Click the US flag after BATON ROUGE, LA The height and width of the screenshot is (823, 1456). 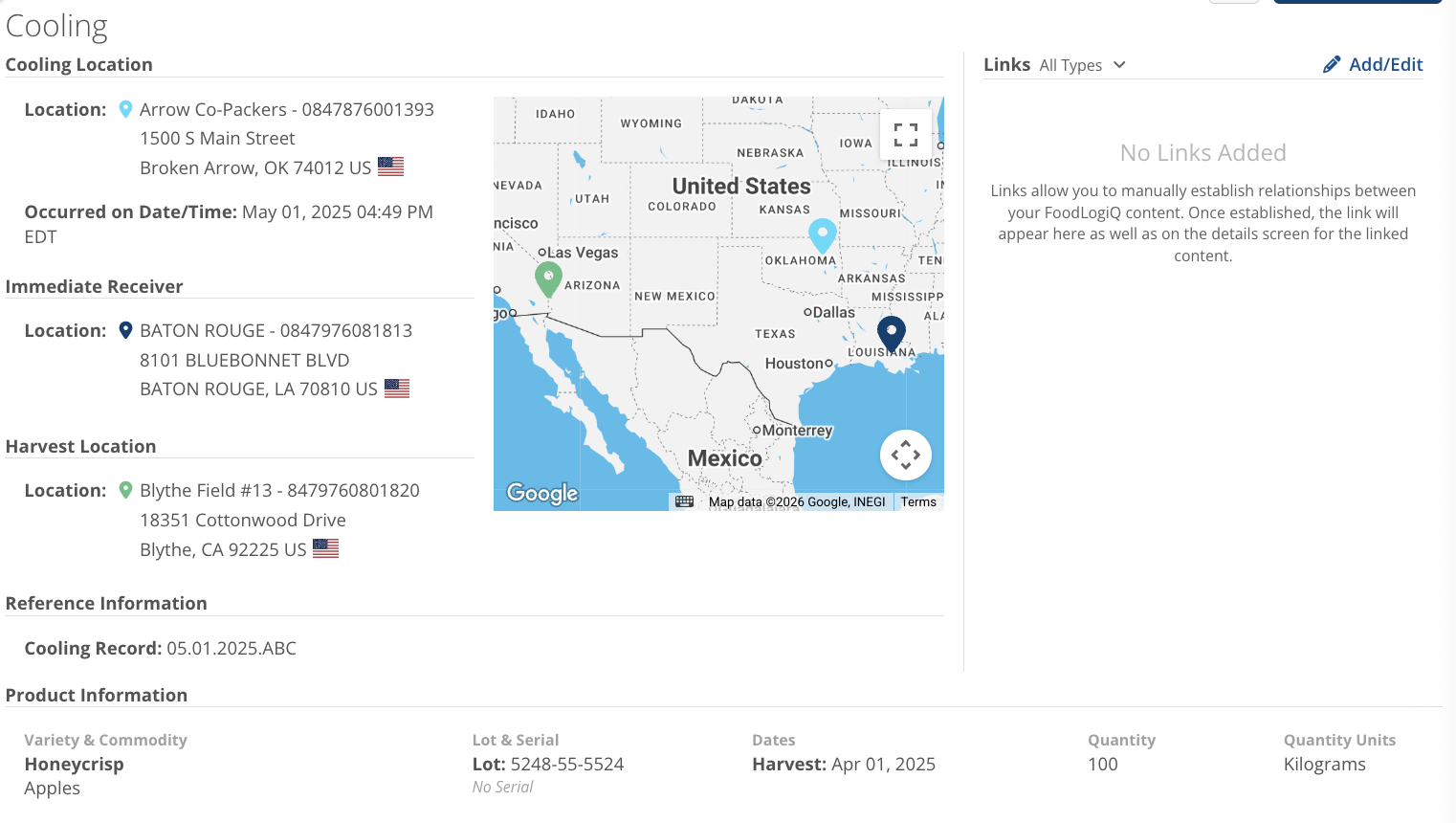point(396,389)
